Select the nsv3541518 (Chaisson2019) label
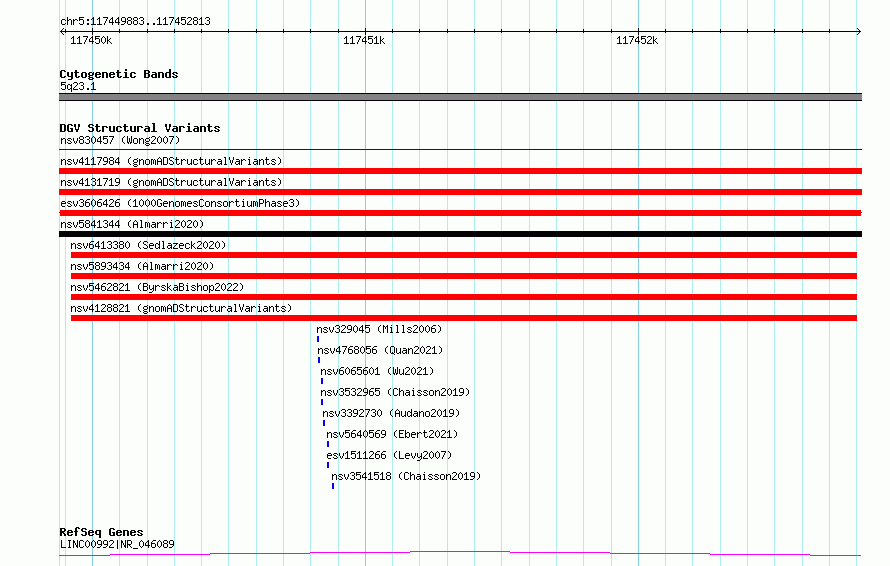Viewport: 890px width, 566px height. (406, 476)
